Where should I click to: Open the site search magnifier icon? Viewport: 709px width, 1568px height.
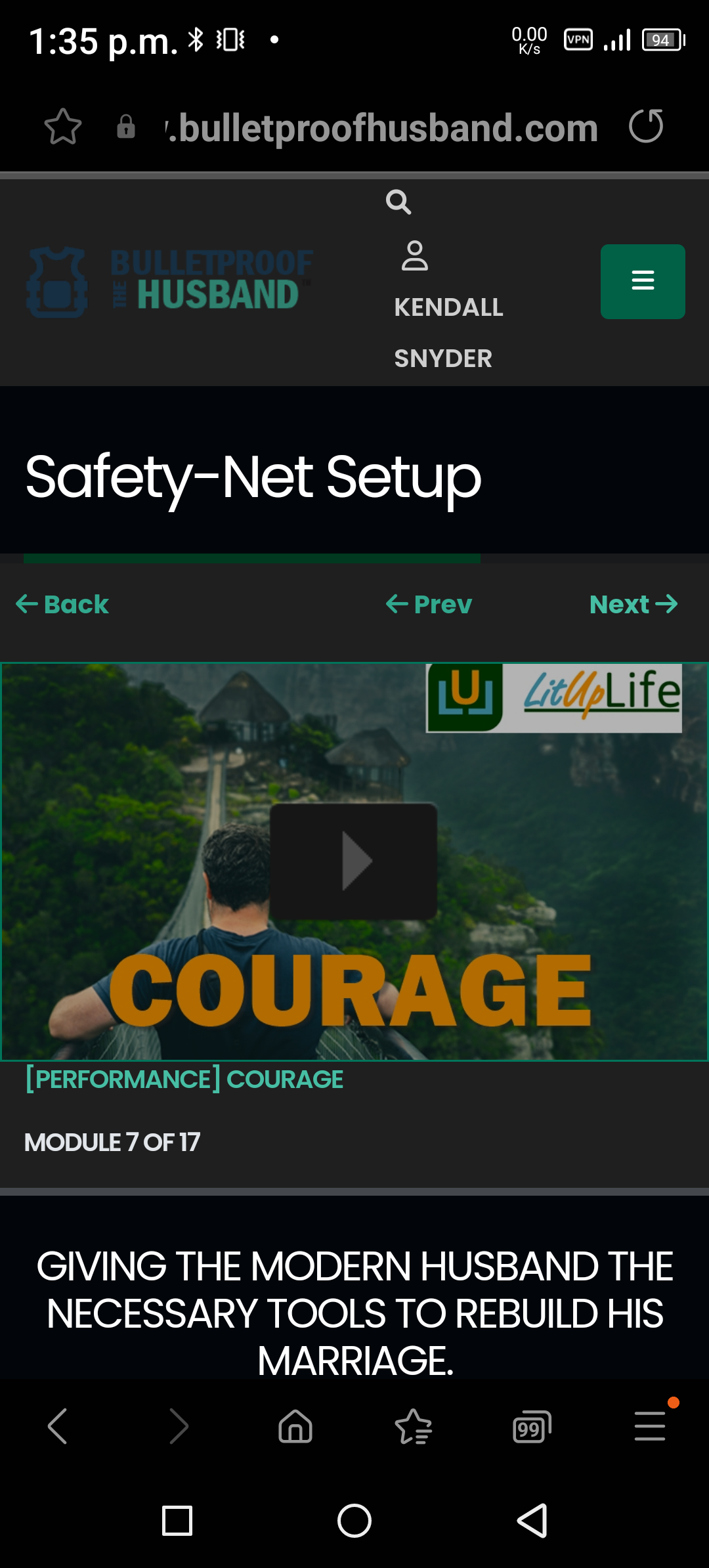tap(398, 202)
